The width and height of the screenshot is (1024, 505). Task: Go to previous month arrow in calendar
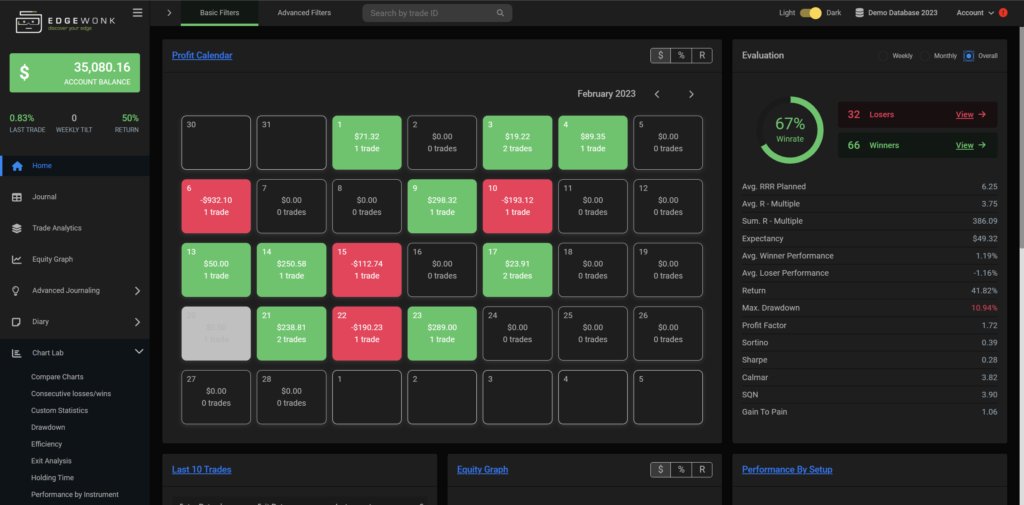(x=657, y=94)
